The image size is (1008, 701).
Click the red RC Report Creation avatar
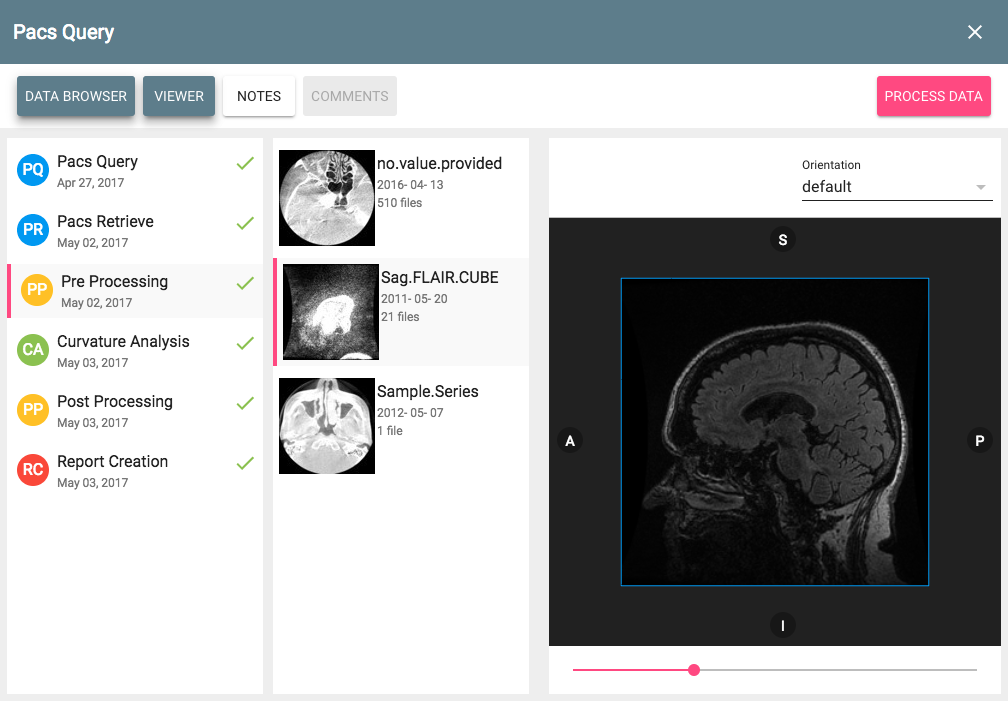[x=33, y=470]
